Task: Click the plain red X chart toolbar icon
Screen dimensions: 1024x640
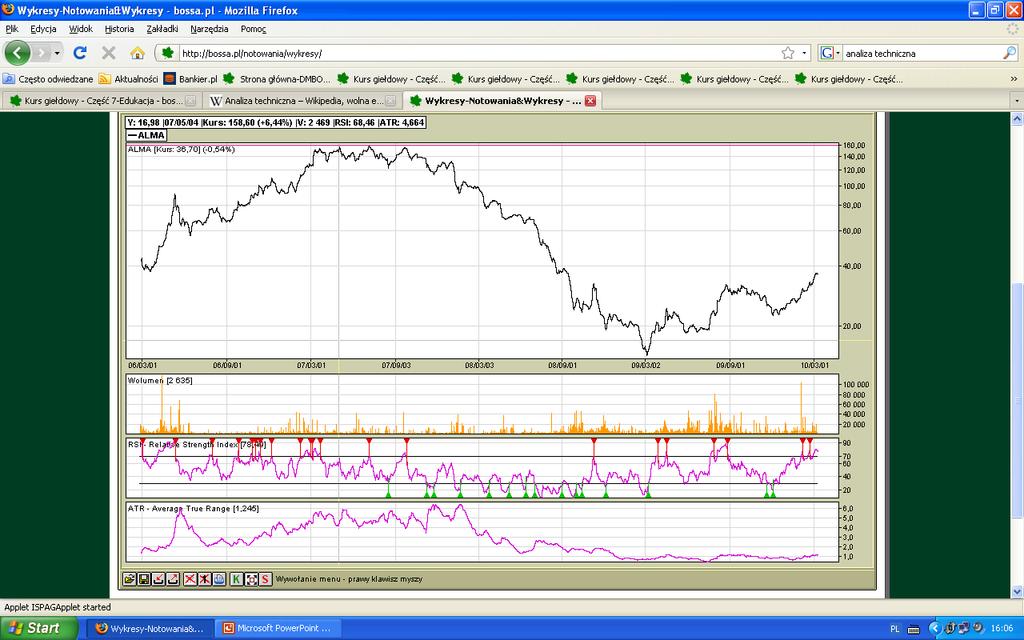Action: point(190,579)
